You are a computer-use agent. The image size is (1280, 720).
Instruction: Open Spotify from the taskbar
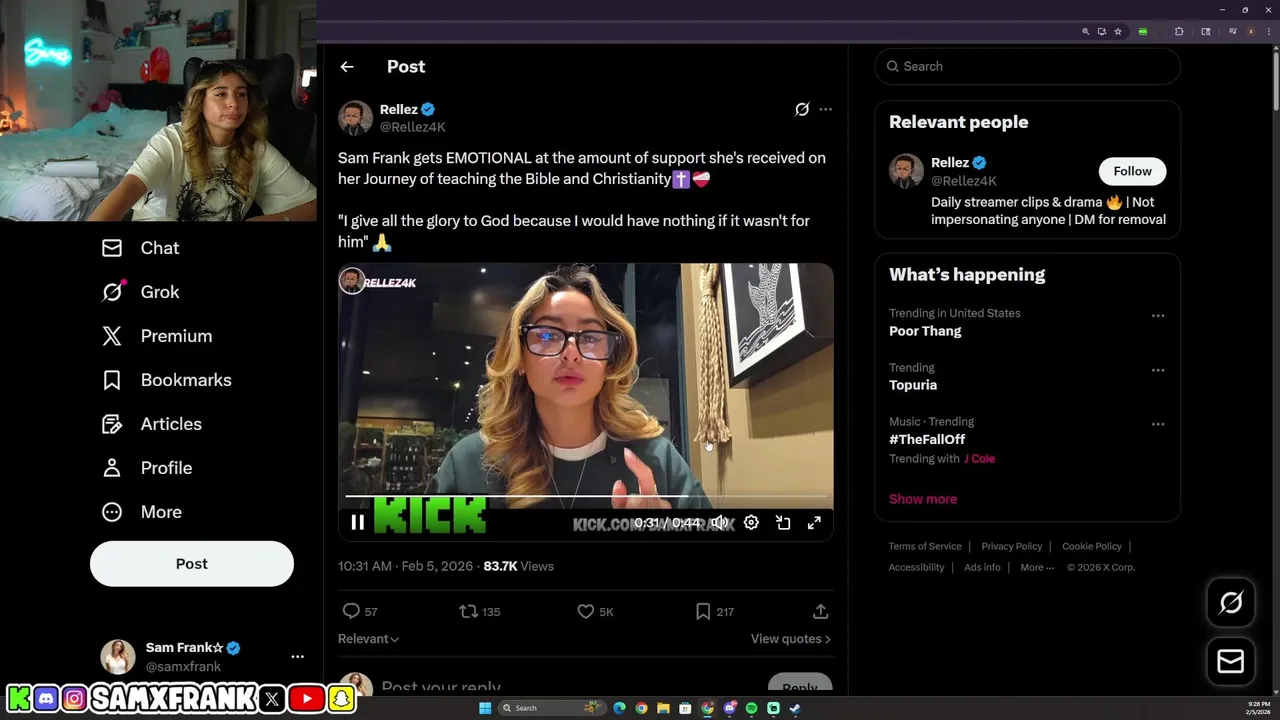pos(751,708)
